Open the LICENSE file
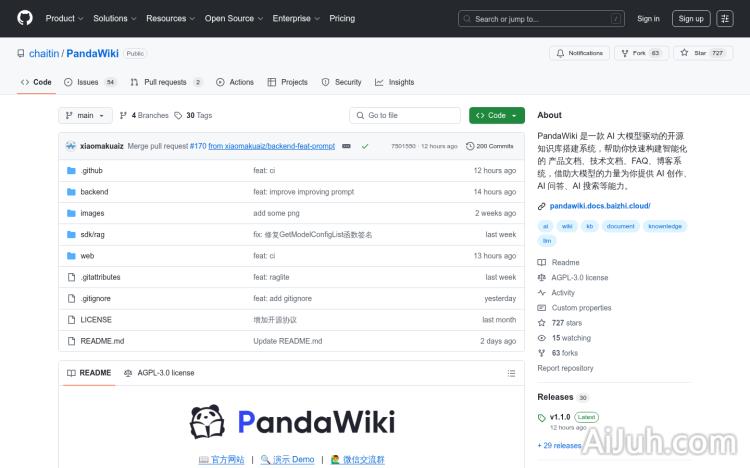The width and height of the screenshot is (750, 468). [96, 319]
